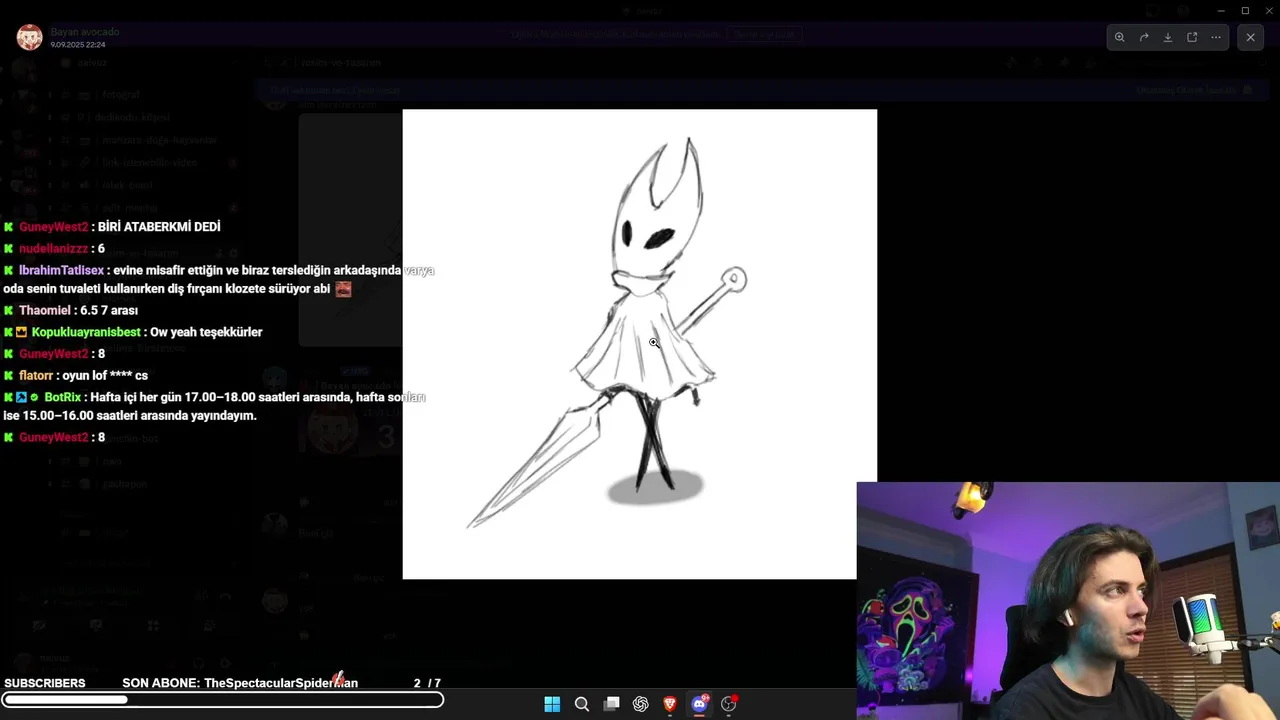1280x720 pixels.
Task: Open OBS Studio from the taskbar
Action: pyautogui.click(x=729, y=704)
